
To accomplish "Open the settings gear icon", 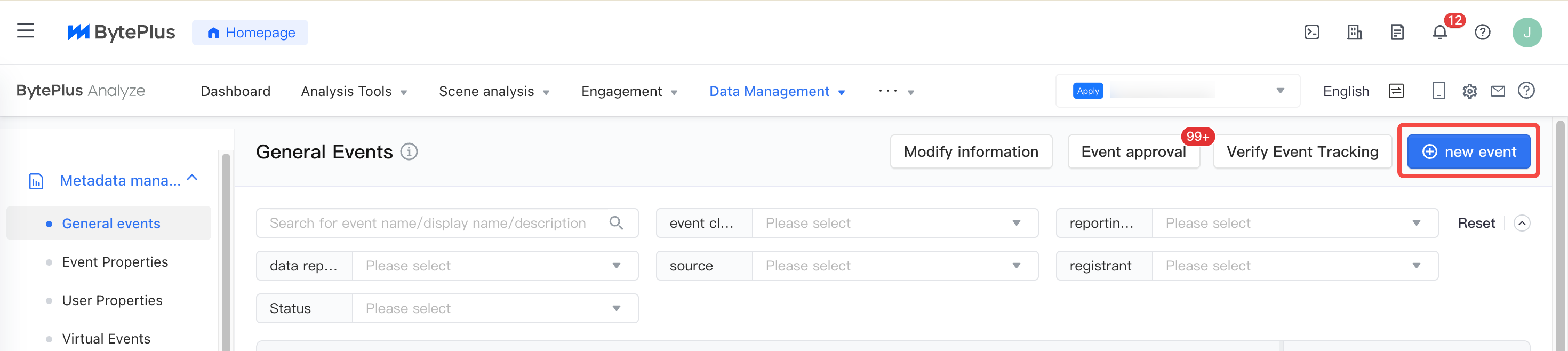I will click(1469, 91).
